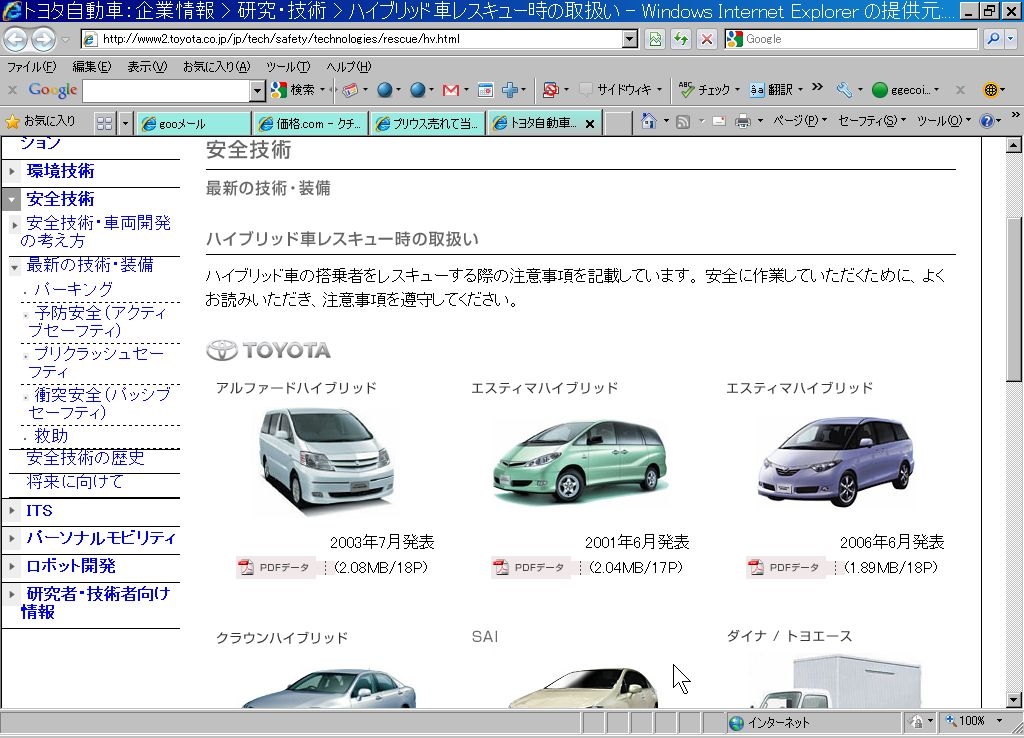Click the 翻訳 translate button
This screenshot has width=1024, height=738.
[x=772, y=89]
